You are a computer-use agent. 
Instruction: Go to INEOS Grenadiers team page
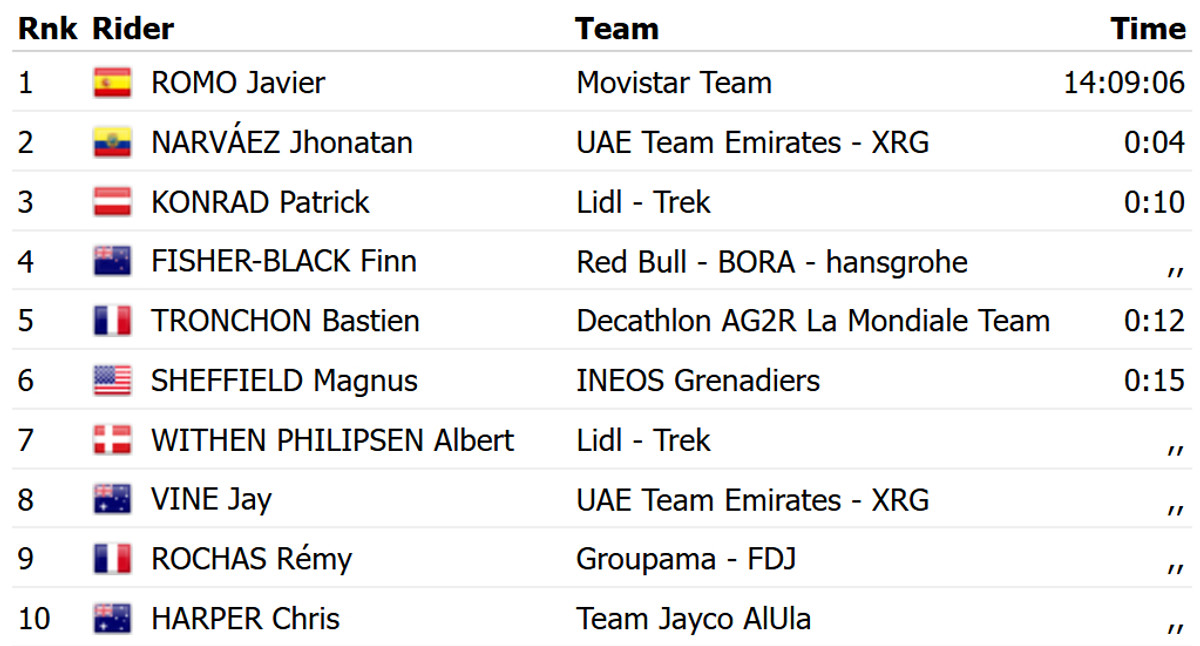(697, 381)
